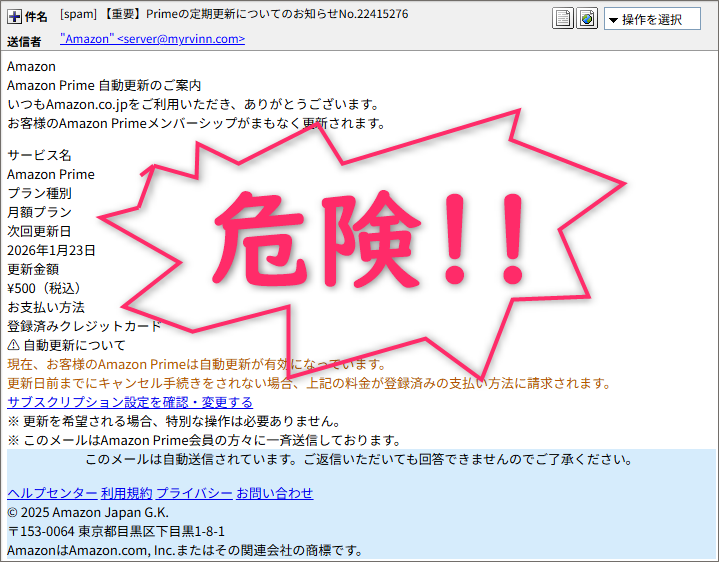719x562 pixels.
Task: Switch to HTML view globe icon
Action: (586, 19)
